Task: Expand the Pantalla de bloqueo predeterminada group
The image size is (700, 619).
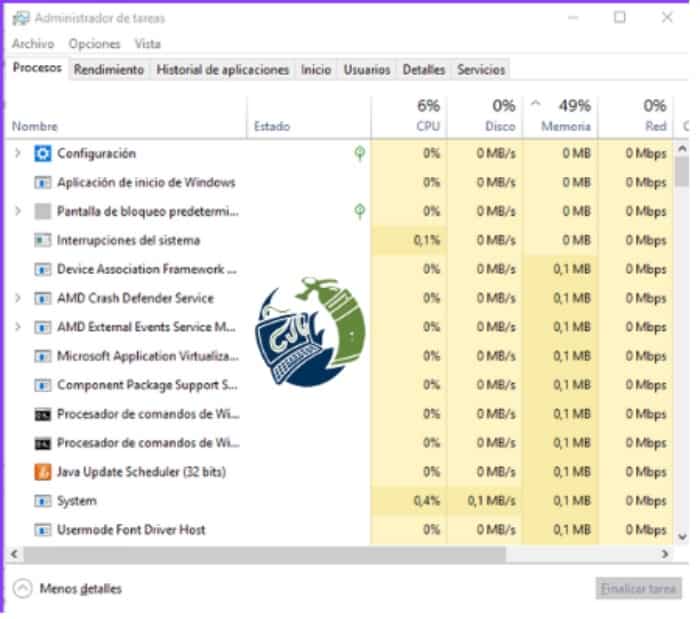Action: (x=18, y=211)
